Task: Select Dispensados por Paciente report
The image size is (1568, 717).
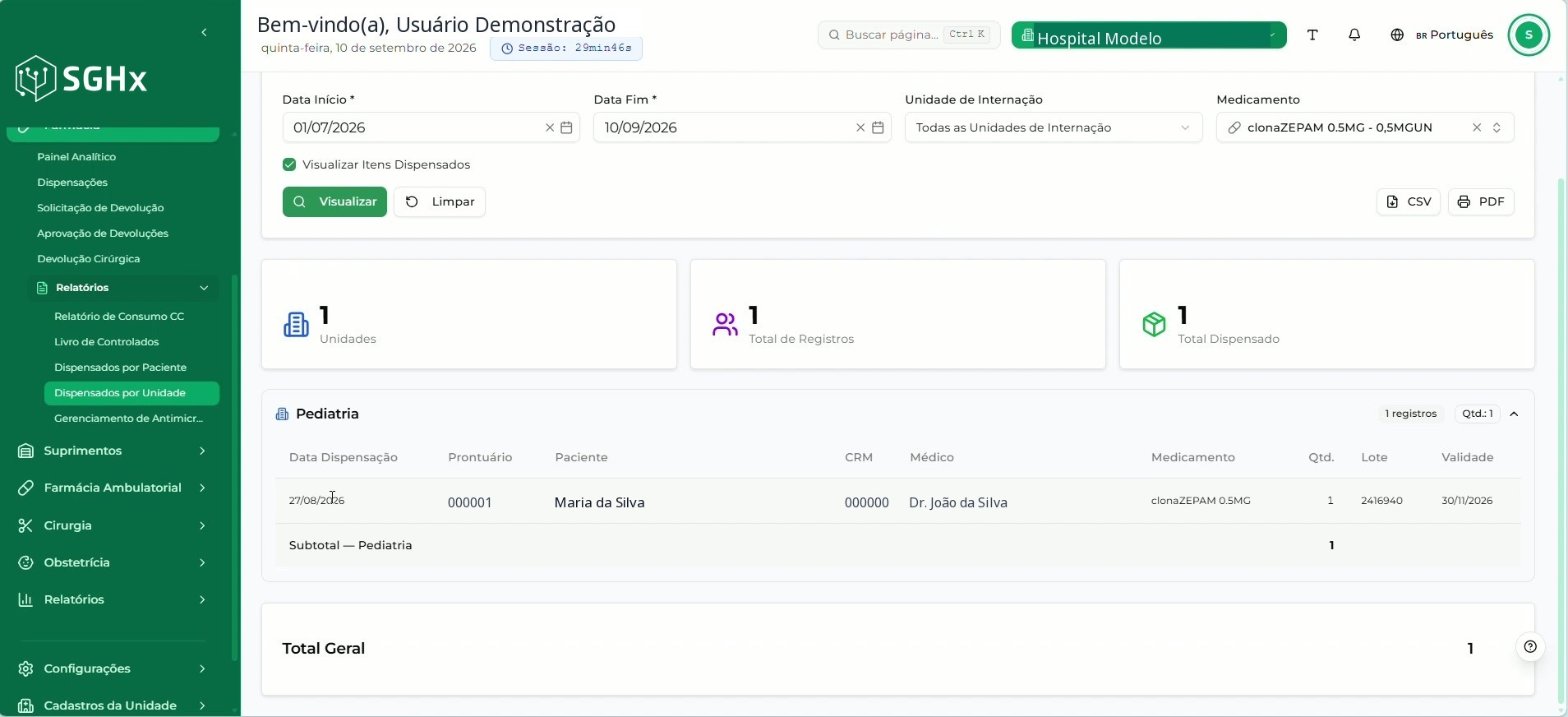Action: click(120, 368)
